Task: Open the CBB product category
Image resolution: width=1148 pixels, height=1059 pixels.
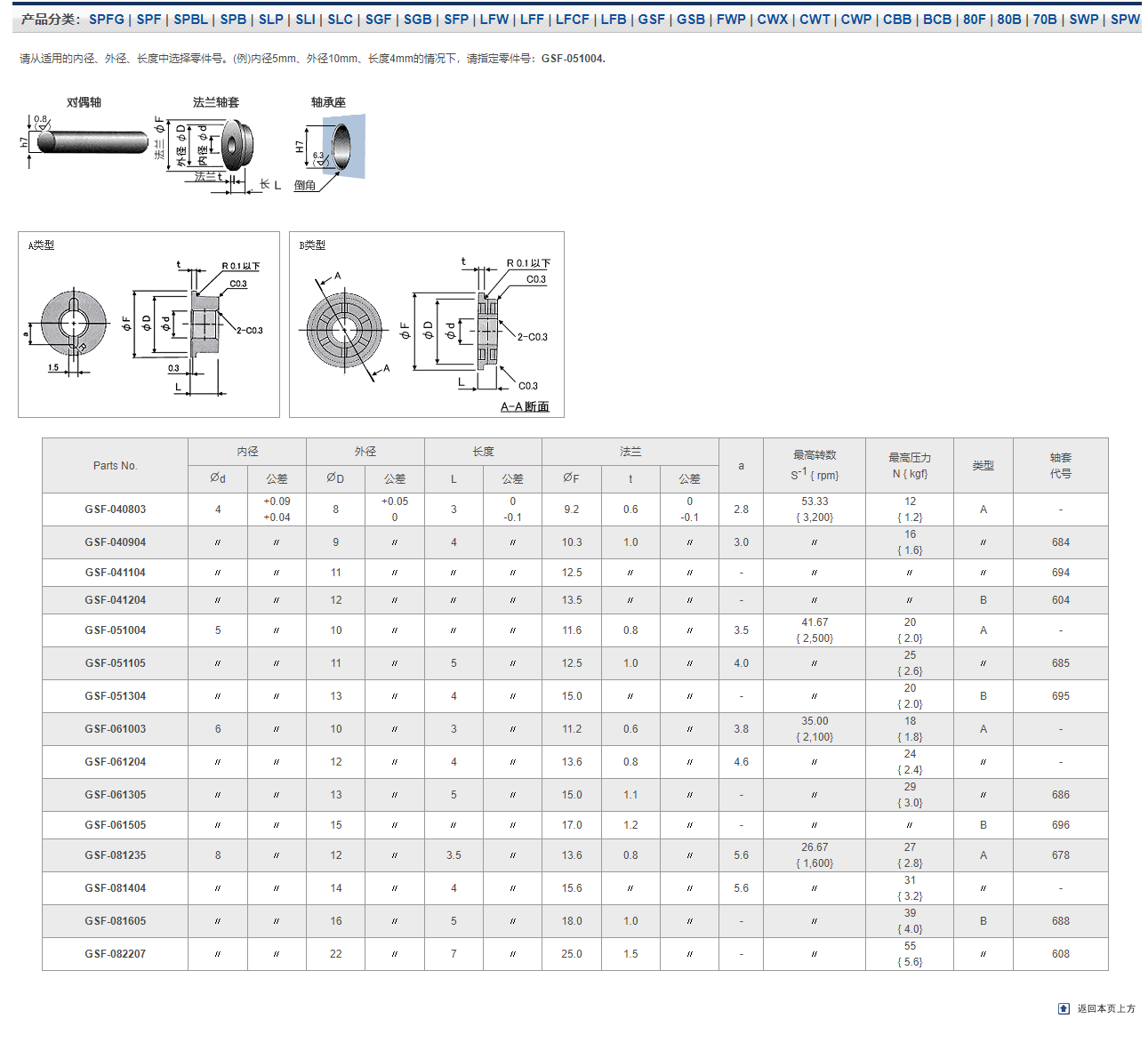Action: point(897,19)
